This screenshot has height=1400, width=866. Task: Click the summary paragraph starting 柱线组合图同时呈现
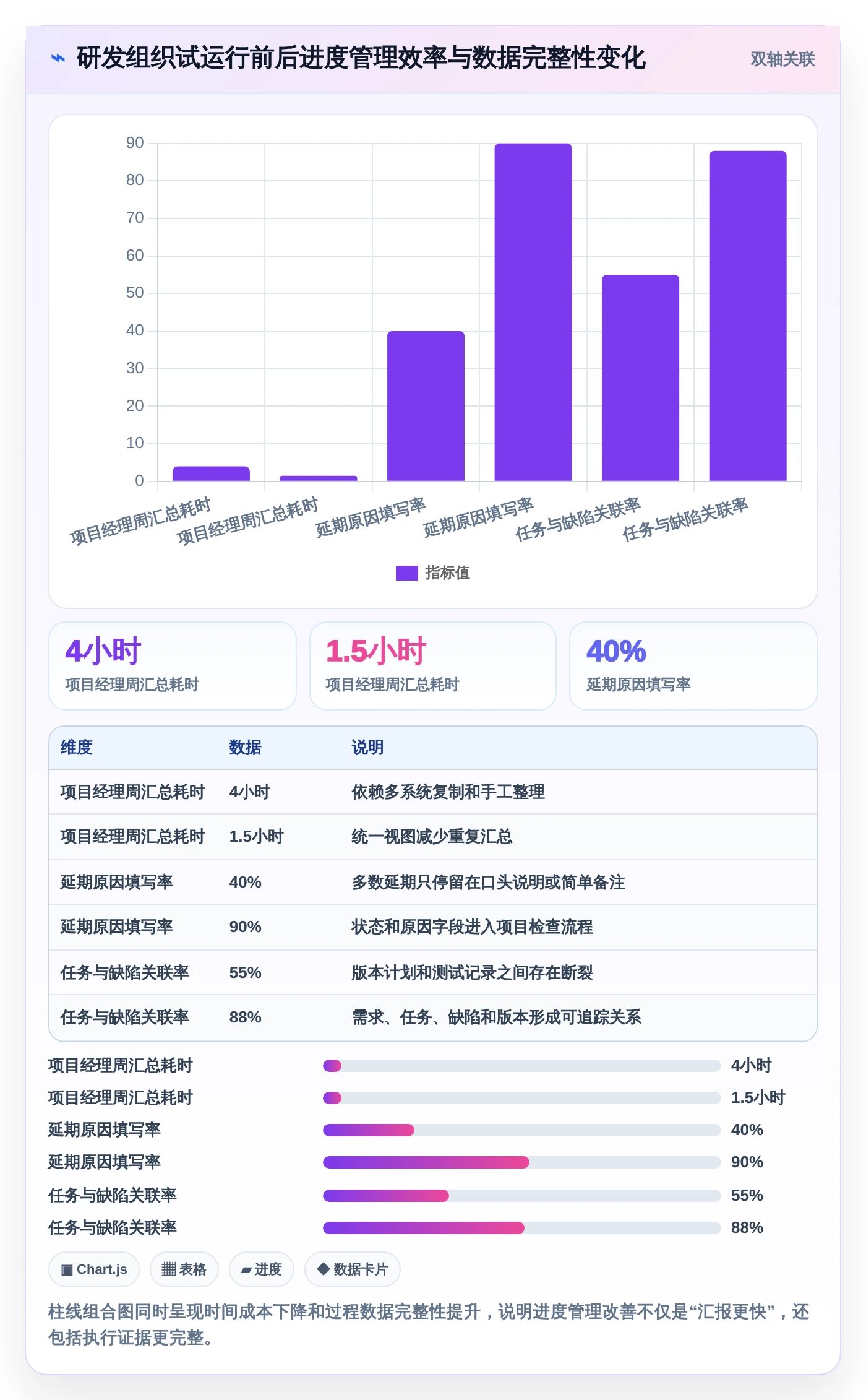pyautogui.click(x=429, y=1324)
